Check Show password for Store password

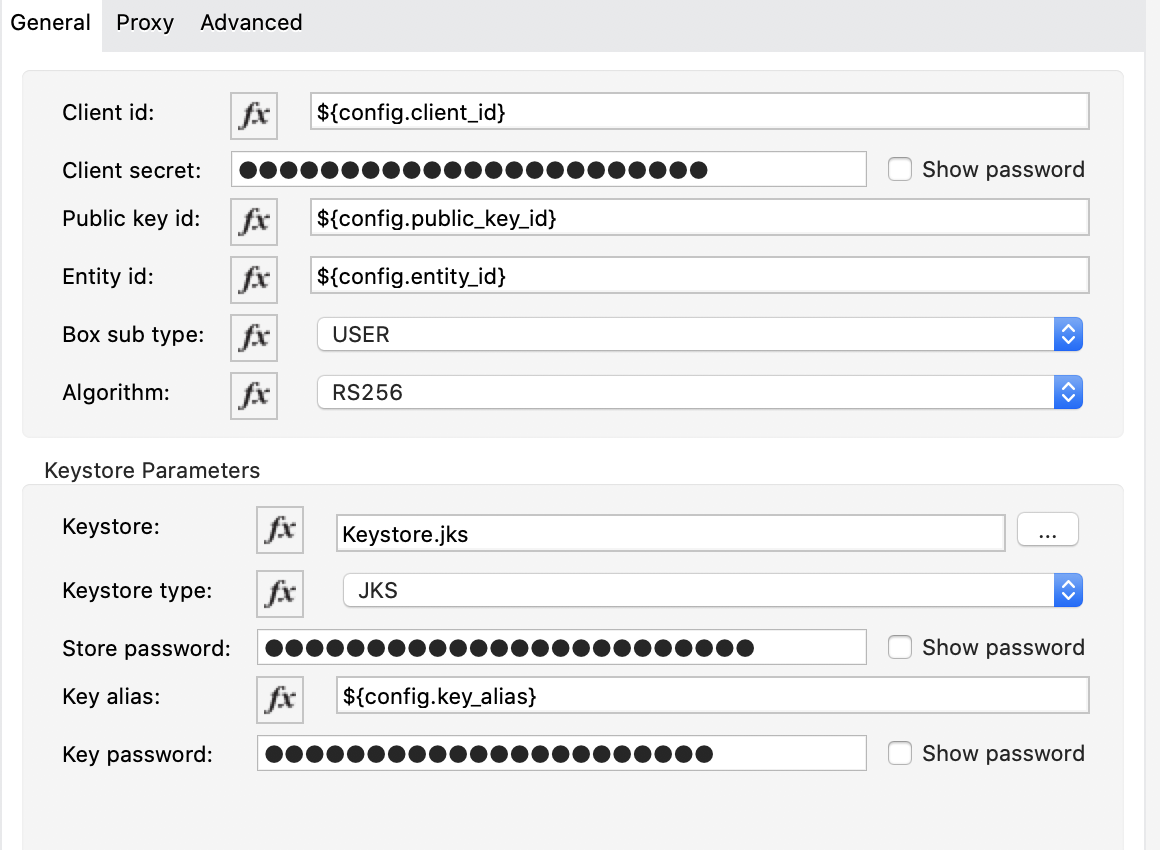click(x=900, y=648)
